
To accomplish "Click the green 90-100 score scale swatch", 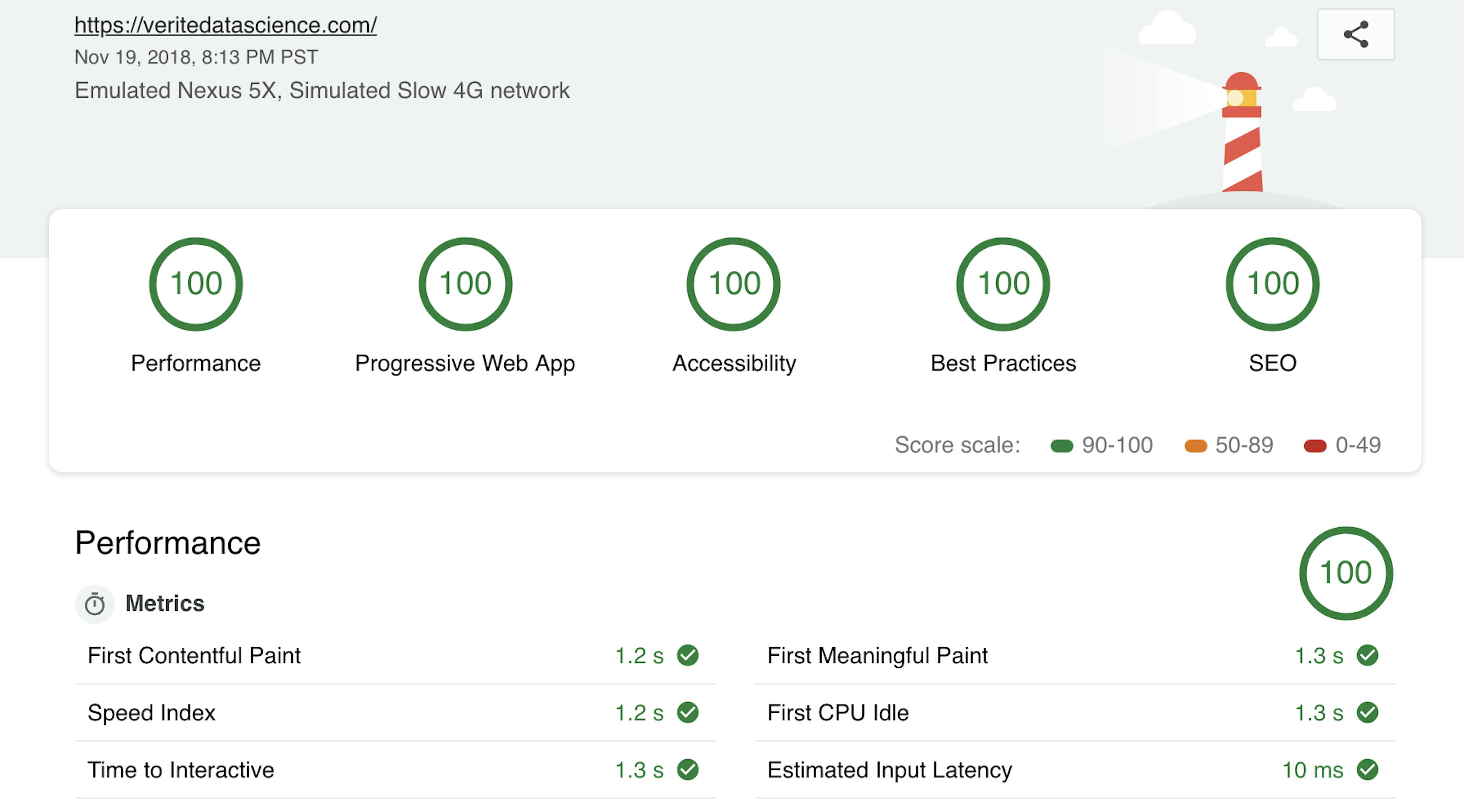I will point(1062,446).
